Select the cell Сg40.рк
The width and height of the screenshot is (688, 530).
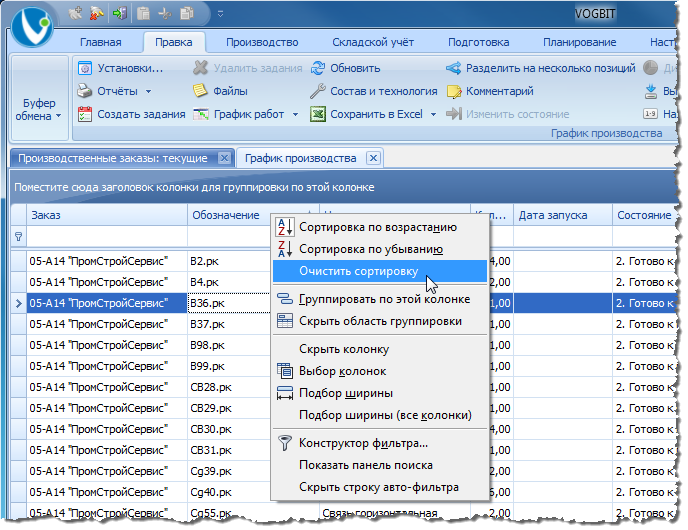click(229, 492)
